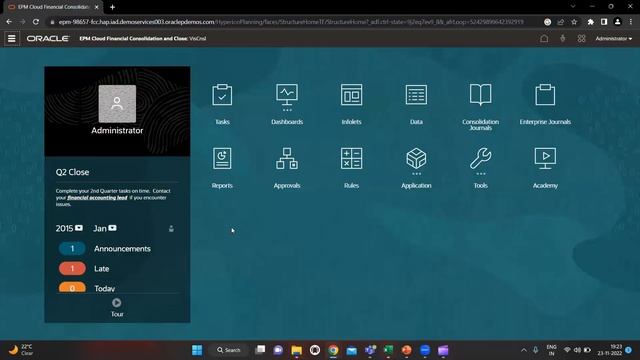Open a new browser tab
Image resolution: width=640 pixels, height=360 pixels.
pos(112,7)
